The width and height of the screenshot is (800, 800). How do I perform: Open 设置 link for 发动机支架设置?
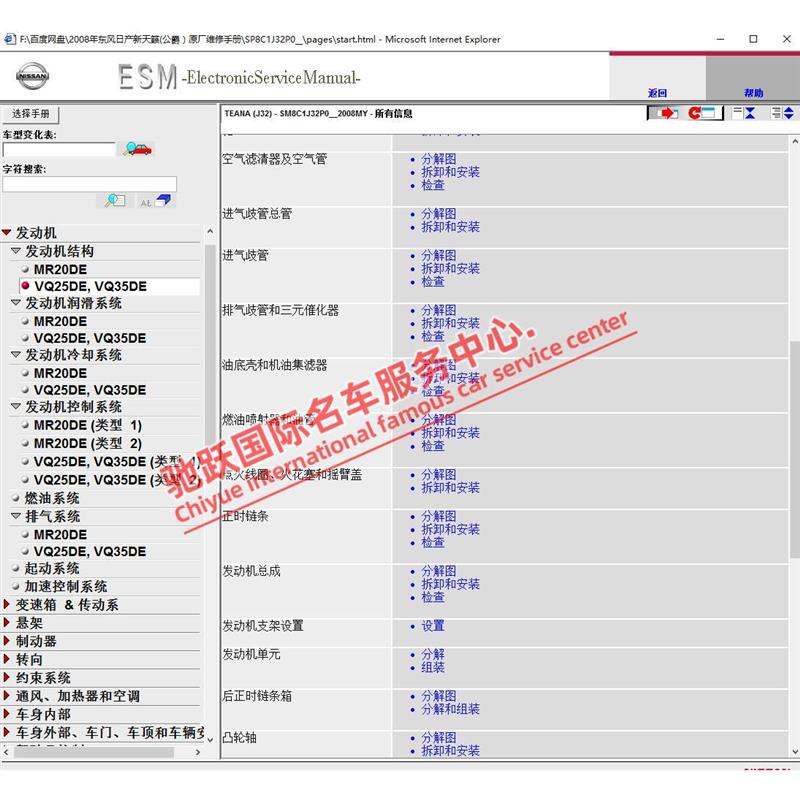pyautogui.click(x=433, y=626)
